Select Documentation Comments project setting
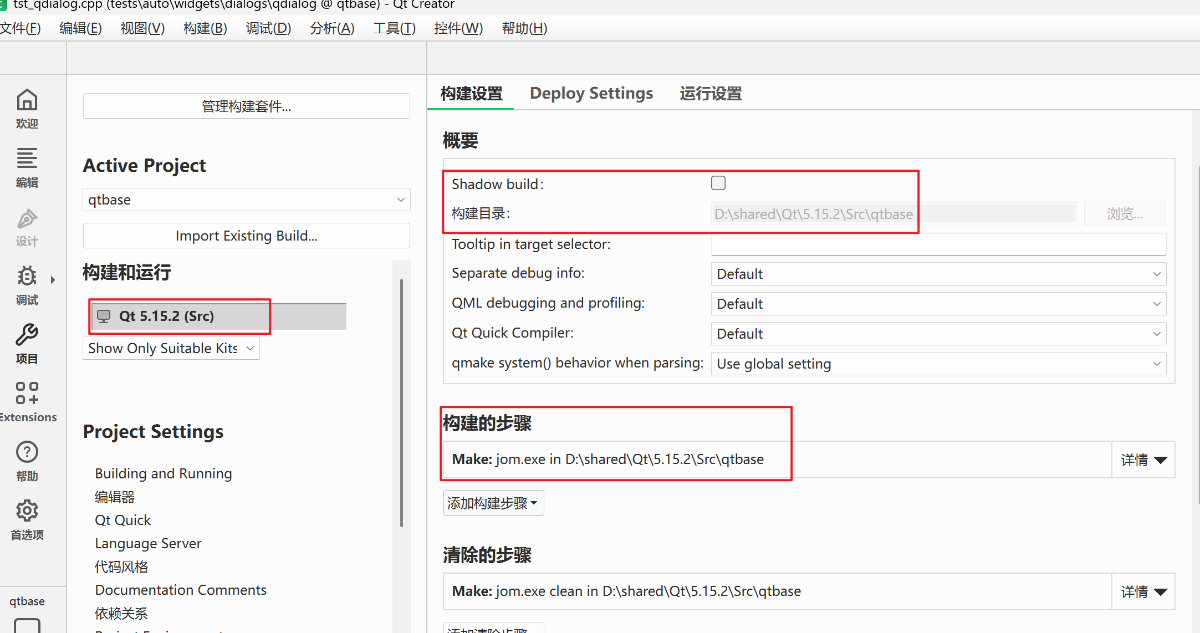1200x633 pixels. click(x=181, y=590)
